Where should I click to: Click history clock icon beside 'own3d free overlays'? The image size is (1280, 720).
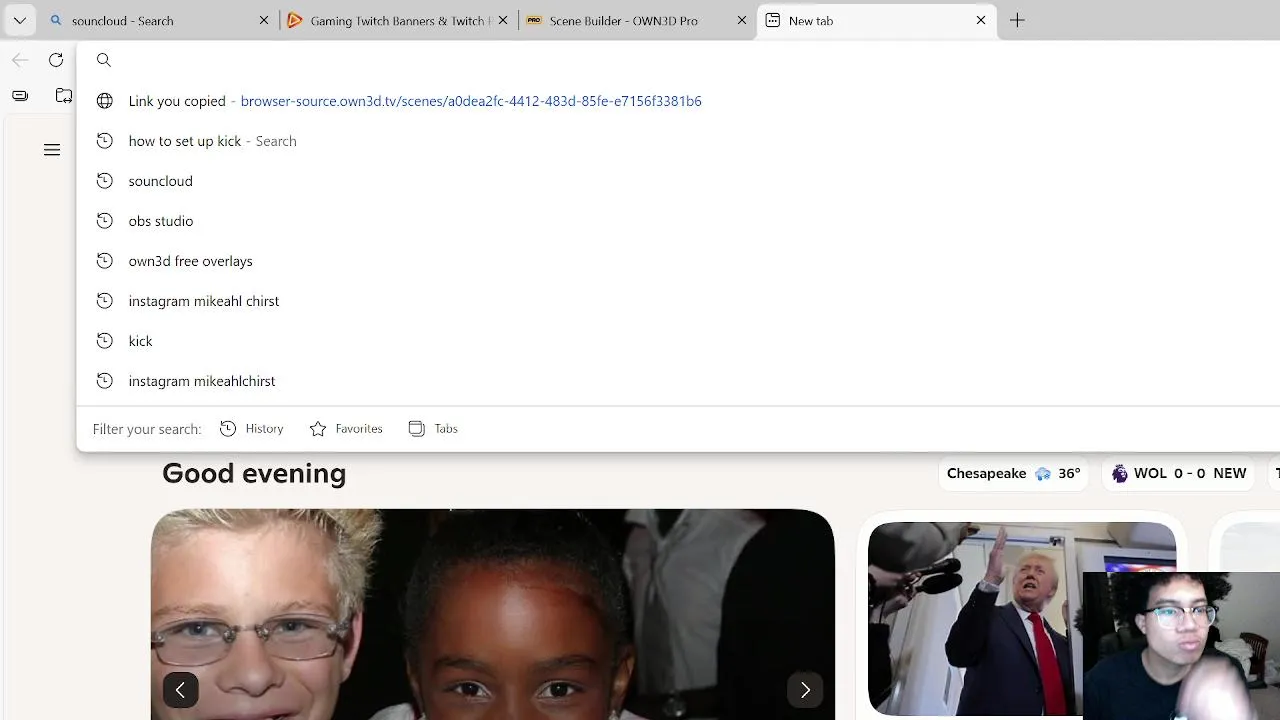(x=104, y=261)
